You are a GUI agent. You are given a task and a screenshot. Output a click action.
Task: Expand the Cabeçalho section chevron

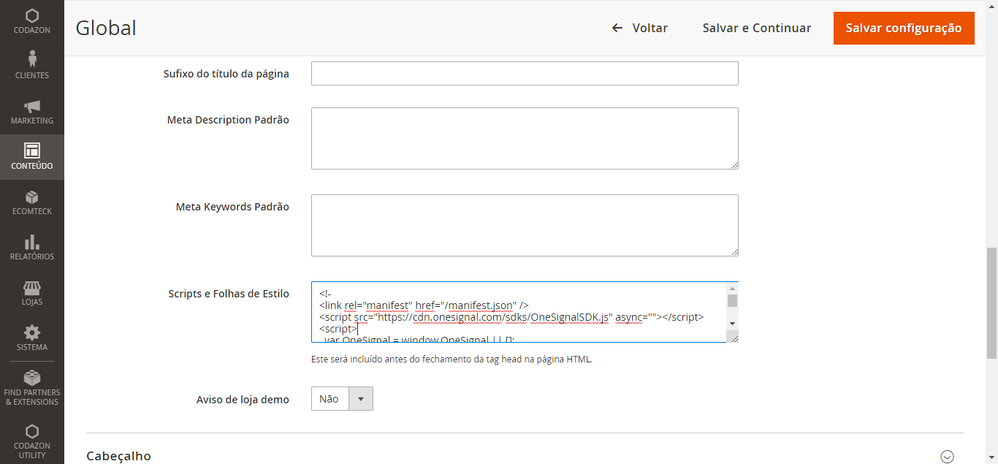[x=947, y=456]
